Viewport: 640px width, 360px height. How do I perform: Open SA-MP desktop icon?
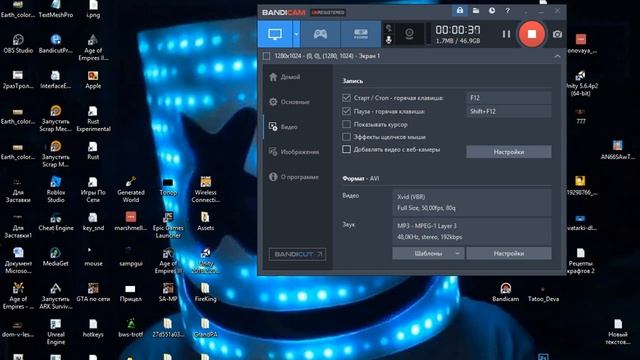[168, 292]
